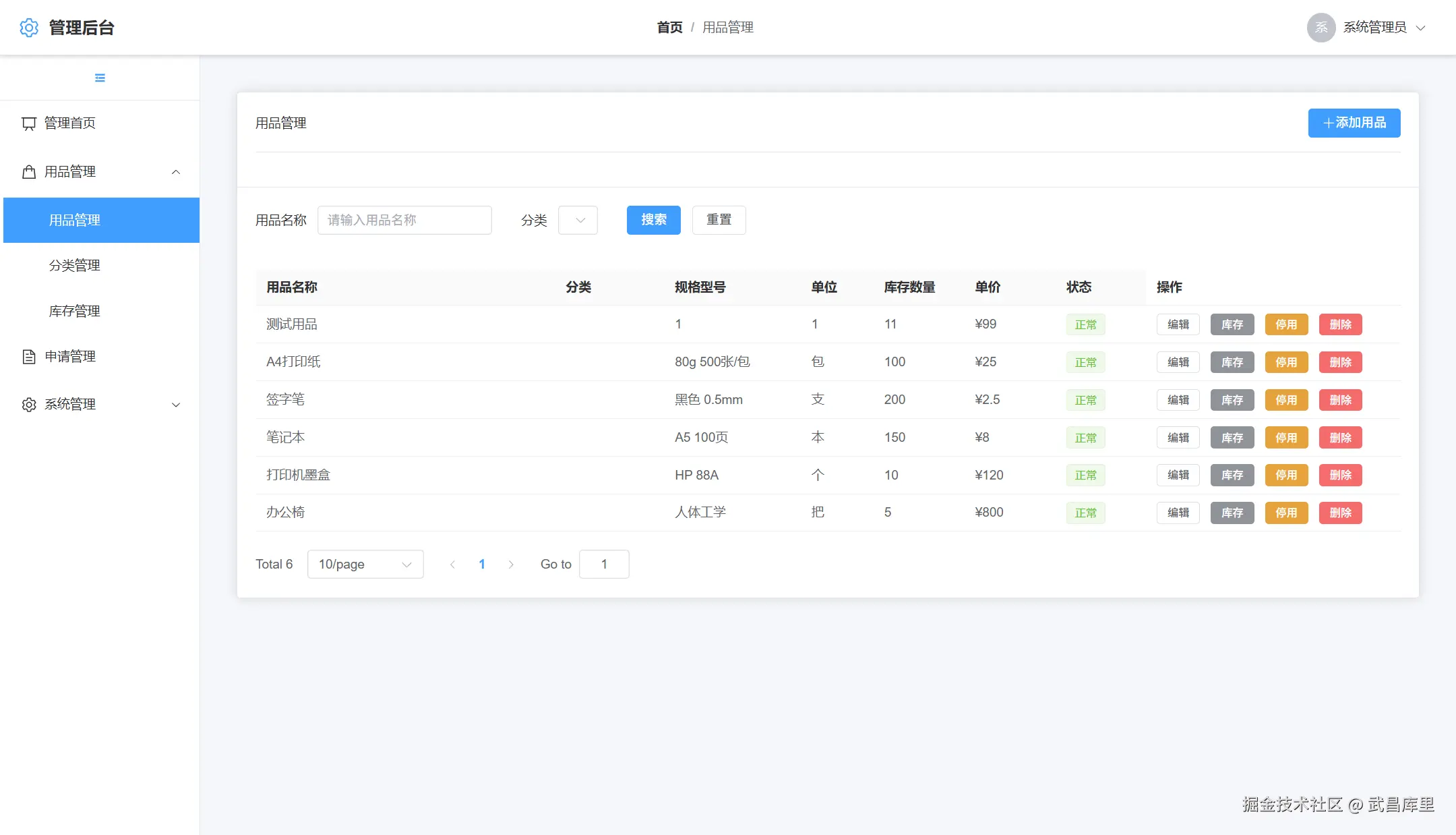Click the document icon for 申请管理
Image resolution: width=1456 pixels, height=835 pixels.
click(x=29, y=357)
